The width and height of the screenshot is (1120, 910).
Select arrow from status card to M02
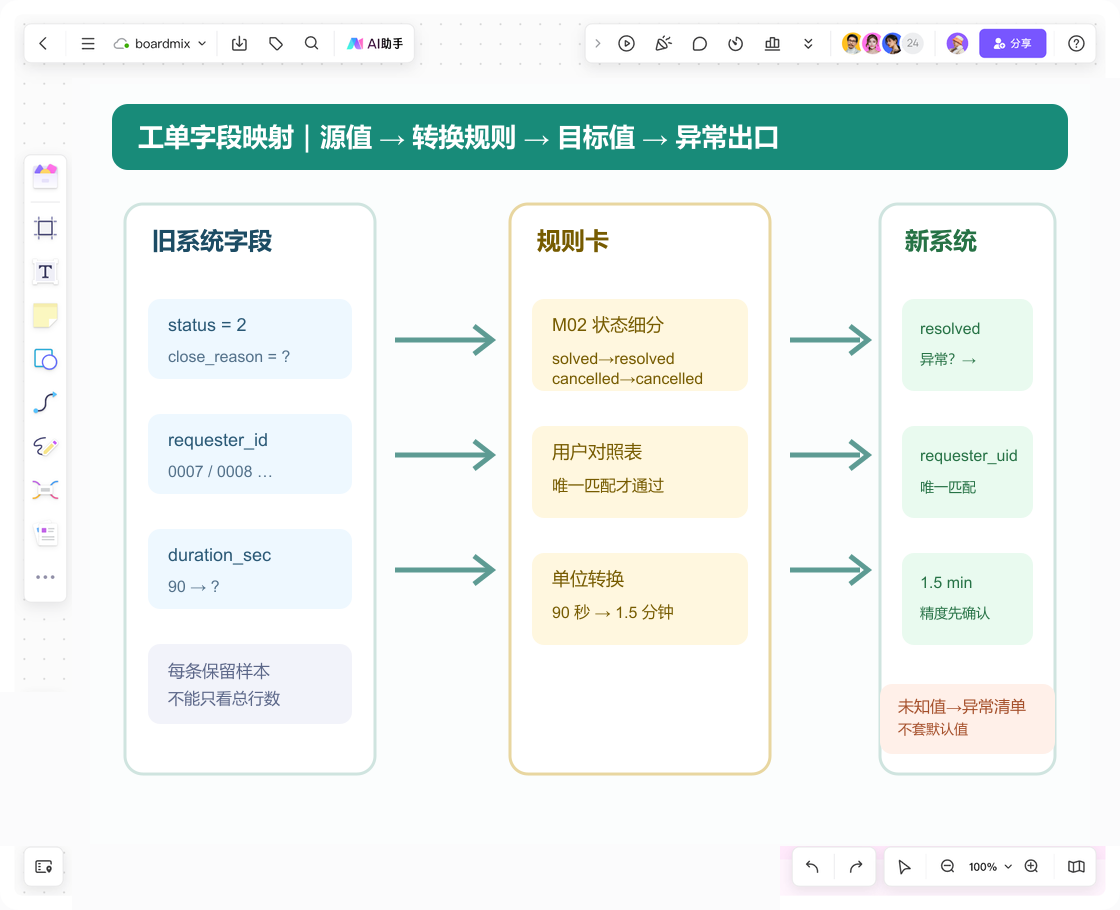coord(445,339)
